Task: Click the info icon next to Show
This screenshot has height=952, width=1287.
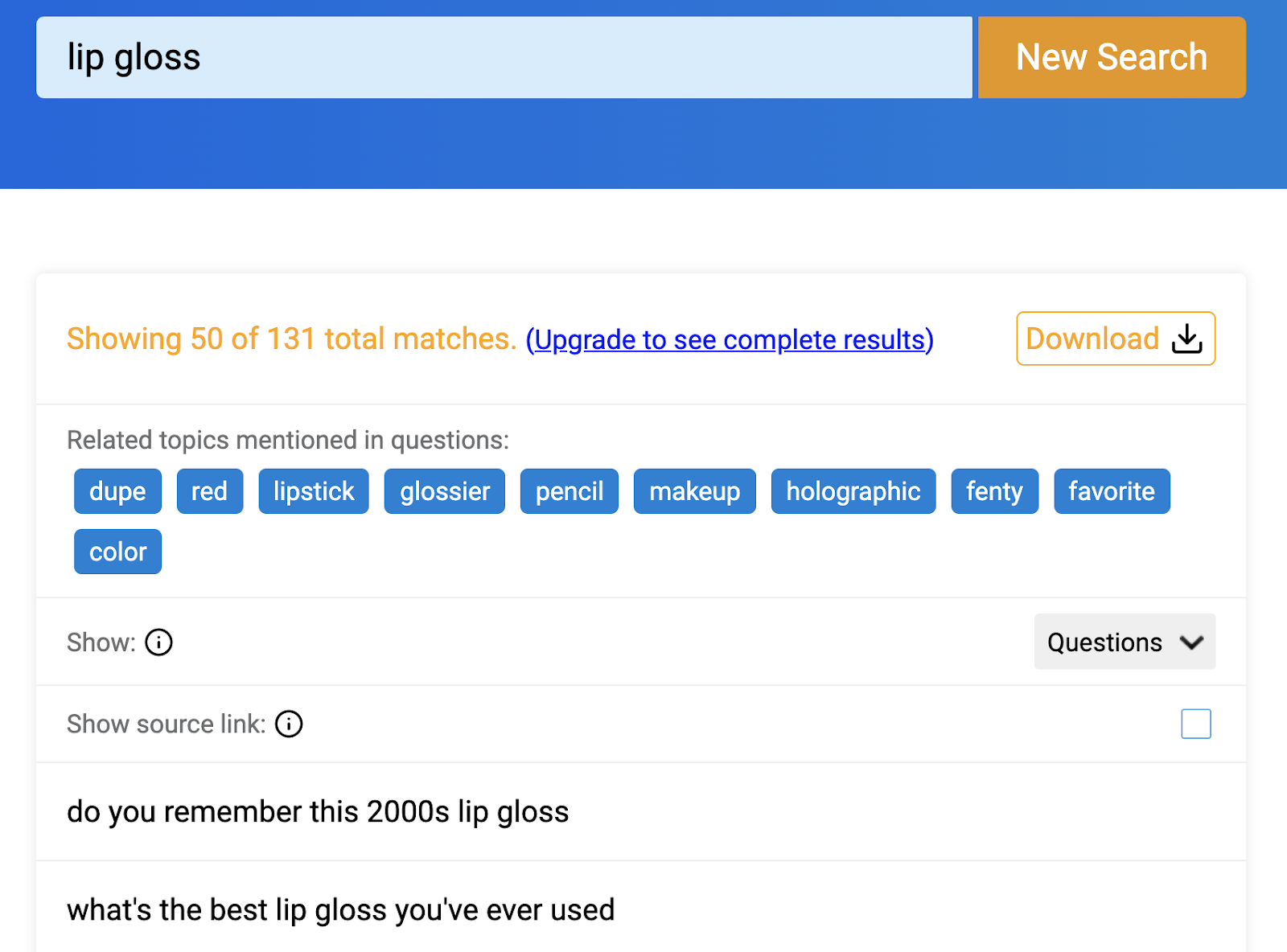Action: (158, 642)
